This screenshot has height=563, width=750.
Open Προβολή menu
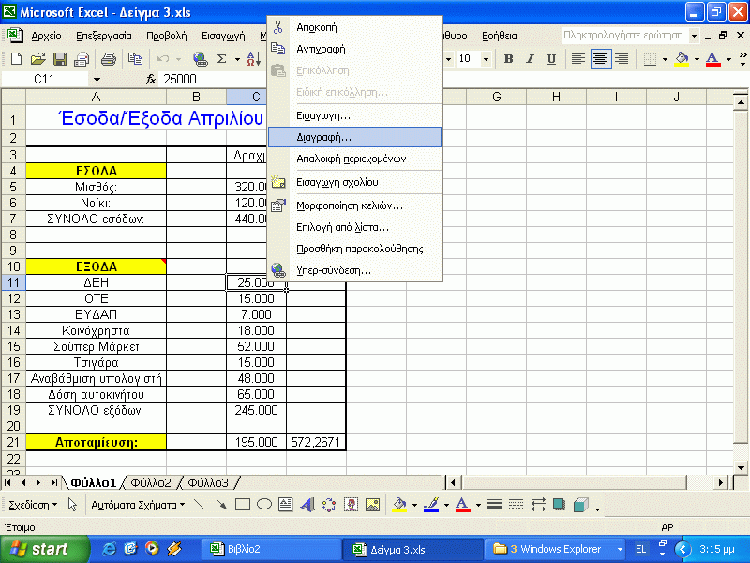166,35
